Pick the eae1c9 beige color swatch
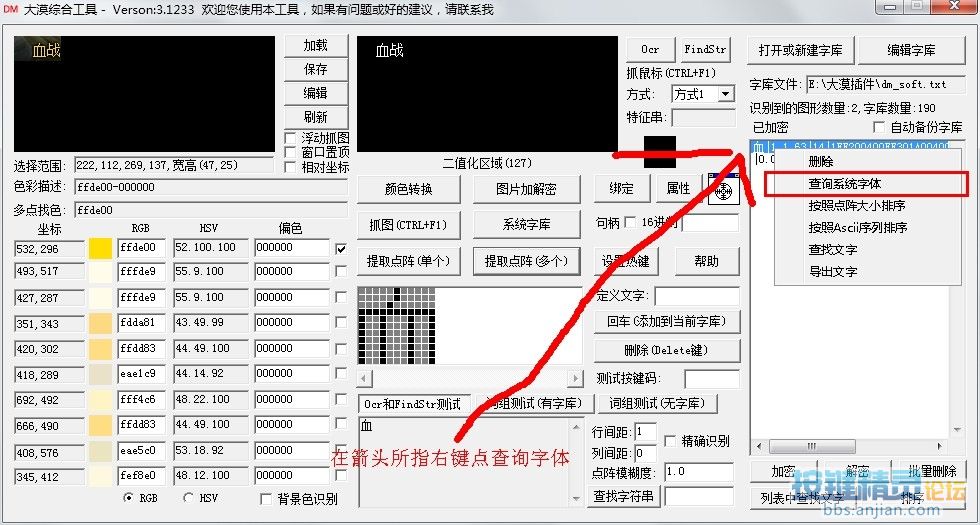The height and width of the screenshot is (525, 980). (x=101, y=374)
